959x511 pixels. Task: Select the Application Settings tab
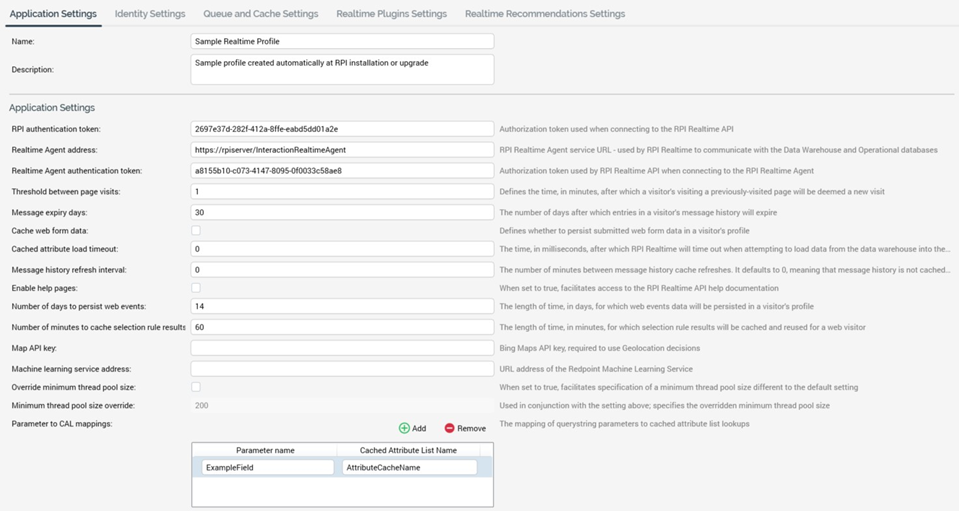point(53,14)
